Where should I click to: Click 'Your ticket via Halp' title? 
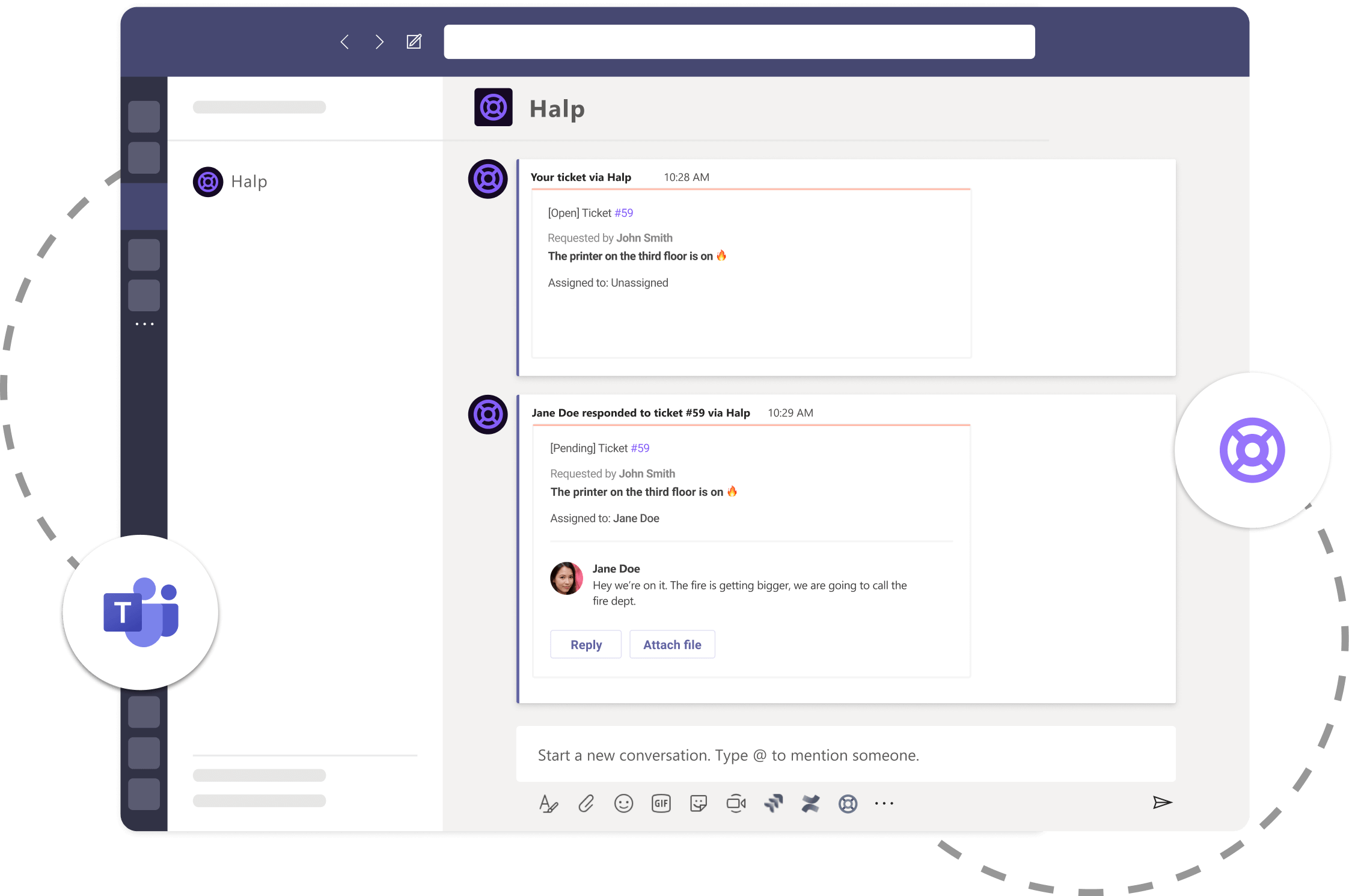(x=581, y=177)
